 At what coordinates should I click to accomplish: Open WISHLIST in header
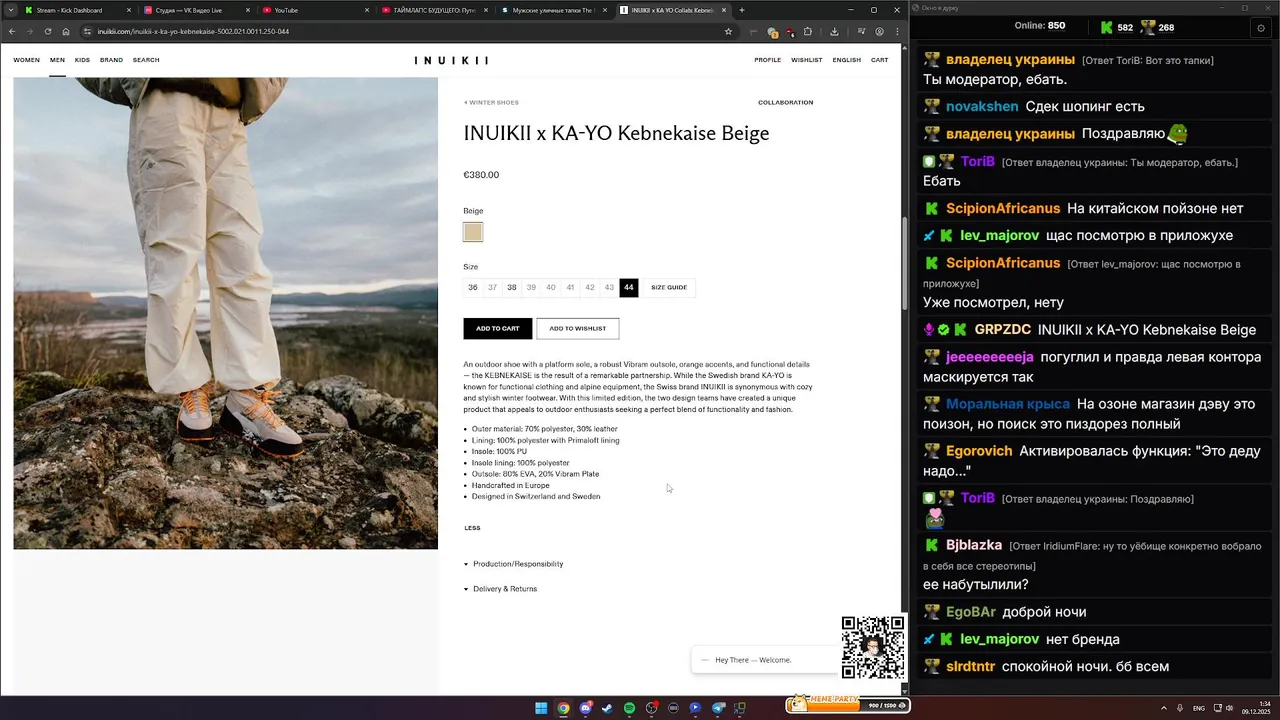point(807,60)
